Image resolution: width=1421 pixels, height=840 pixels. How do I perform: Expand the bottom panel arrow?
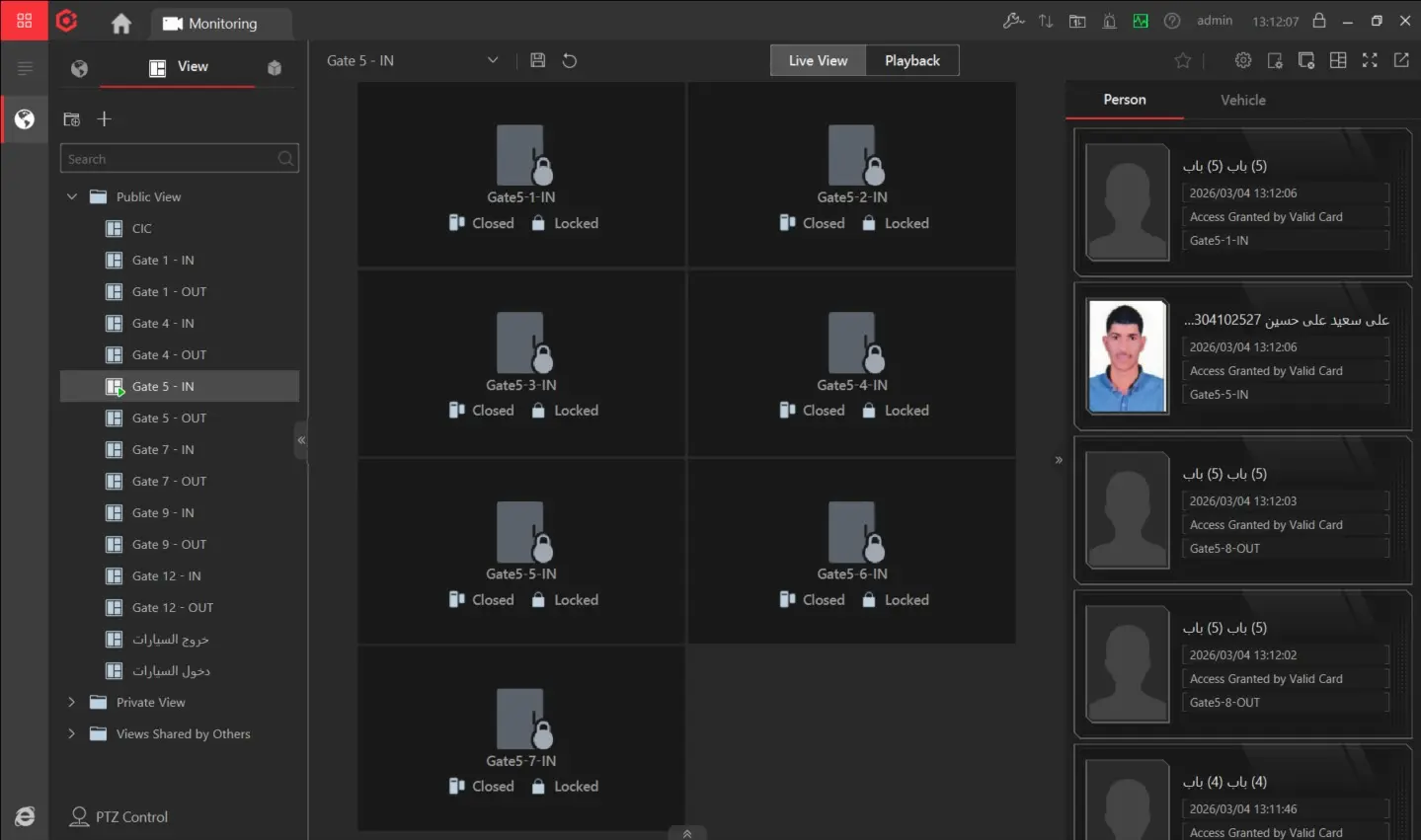point(687,833)
